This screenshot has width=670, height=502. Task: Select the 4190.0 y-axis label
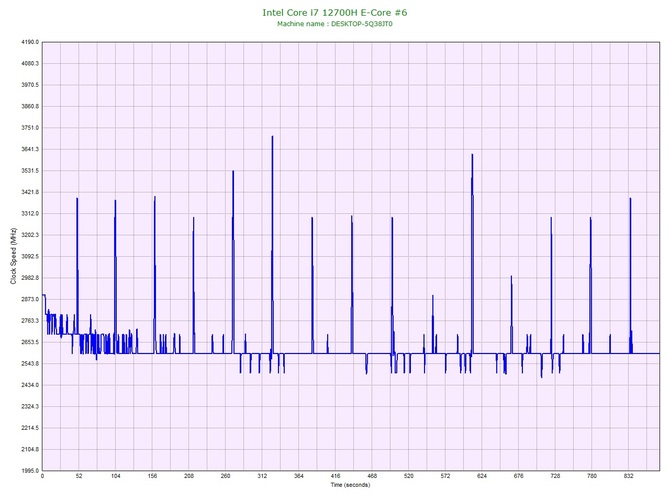pyautogui.click(x=30, y=42)
